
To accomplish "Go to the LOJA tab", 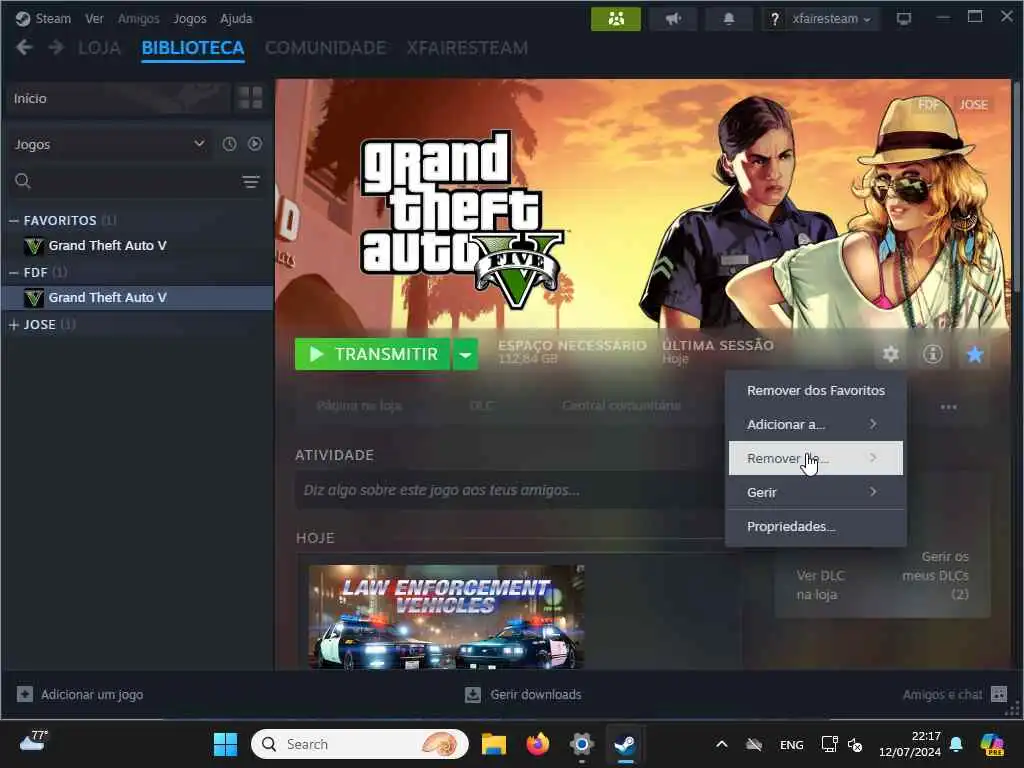I will coord(99,48).
